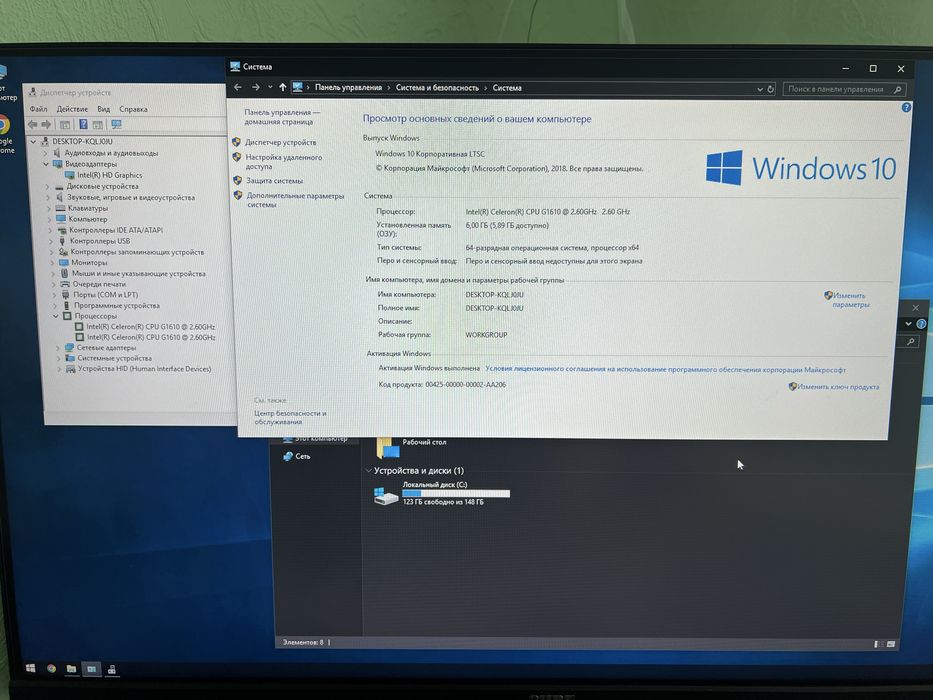The height and width of the screenshot is (700, 933).
Task: Open recent locations dropdown in Система window
Action: 270,87
